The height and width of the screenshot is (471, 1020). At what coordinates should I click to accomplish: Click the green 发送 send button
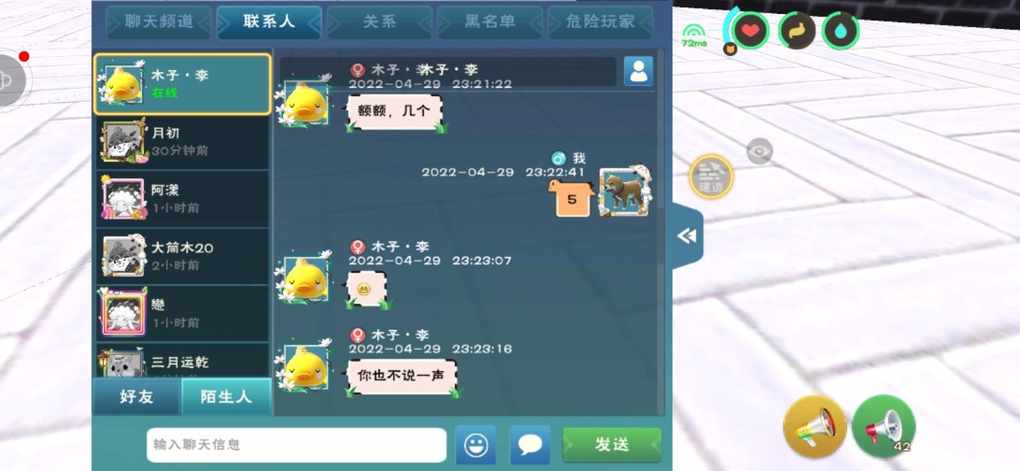[611, 445]
